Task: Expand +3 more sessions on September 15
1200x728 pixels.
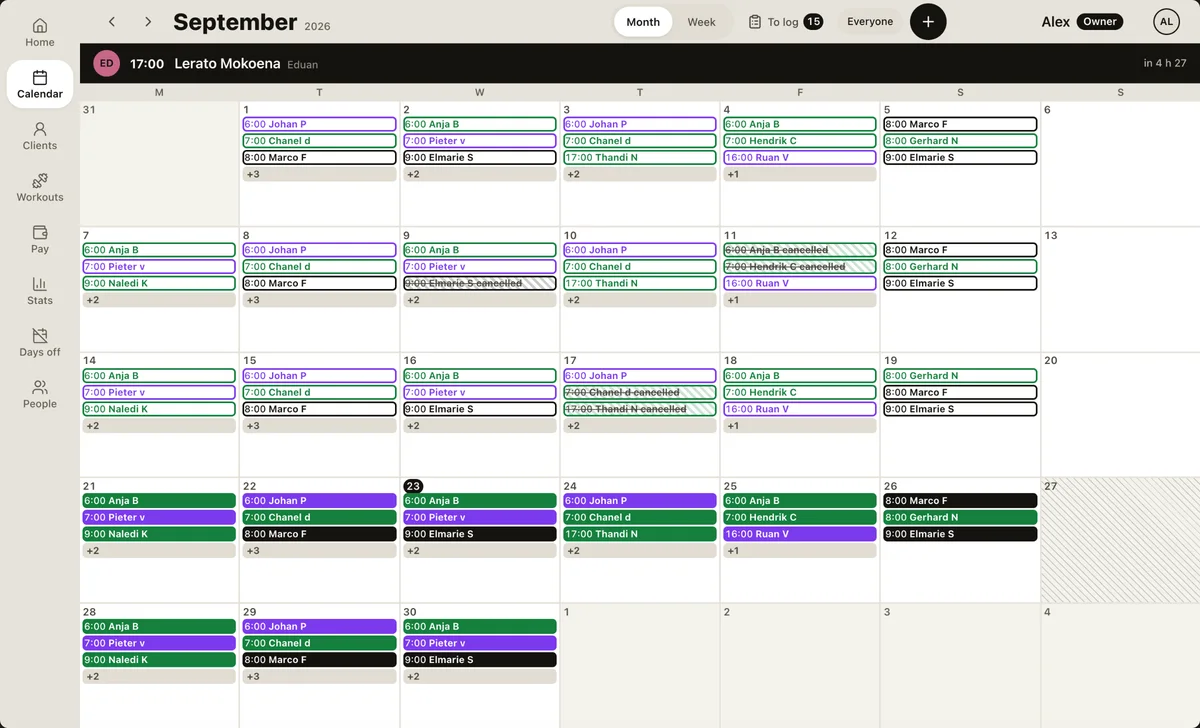Action: [x=319, y=426]
